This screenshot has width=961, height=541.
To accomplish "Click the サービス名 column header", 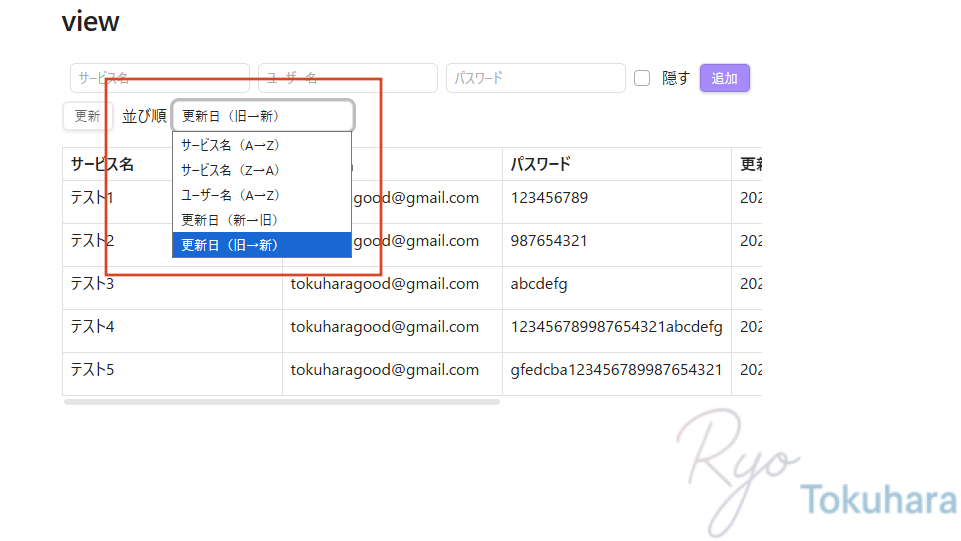I will coord(102,164).
